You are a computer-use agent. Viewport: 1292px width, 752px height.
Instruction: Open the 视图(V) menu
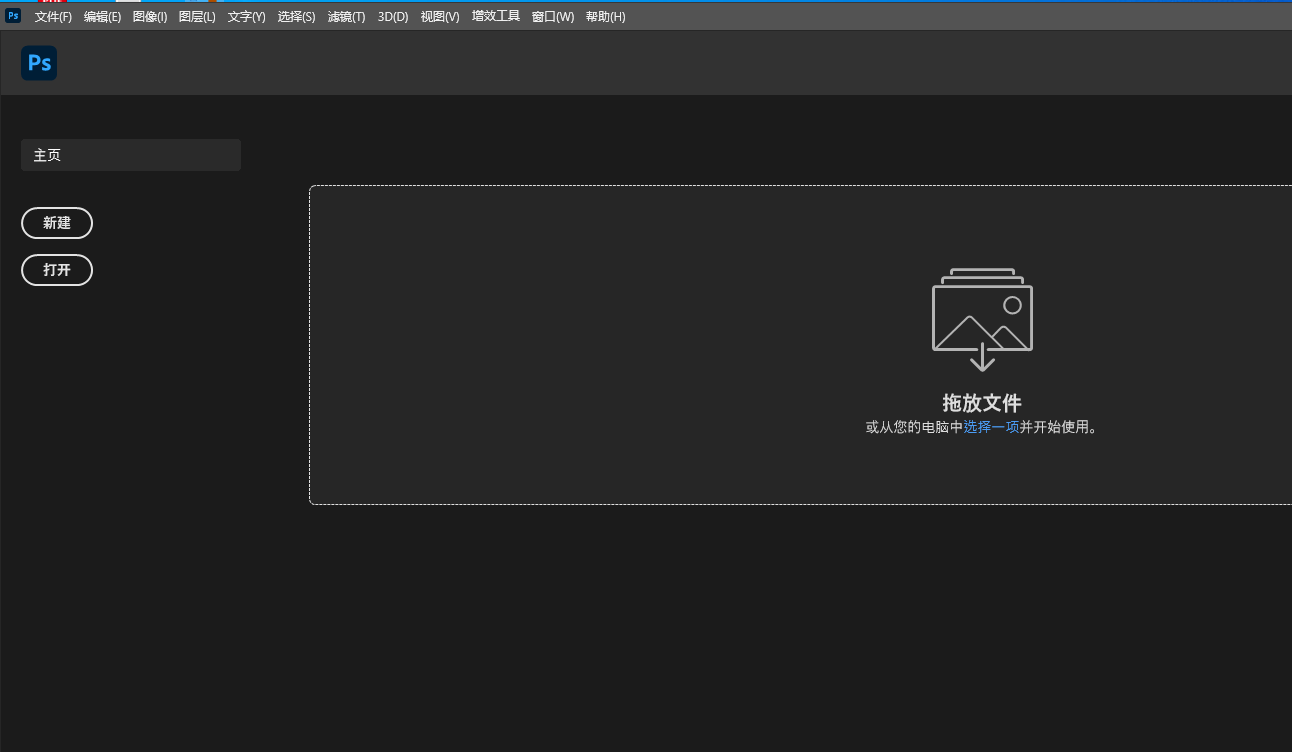[440, 17]
